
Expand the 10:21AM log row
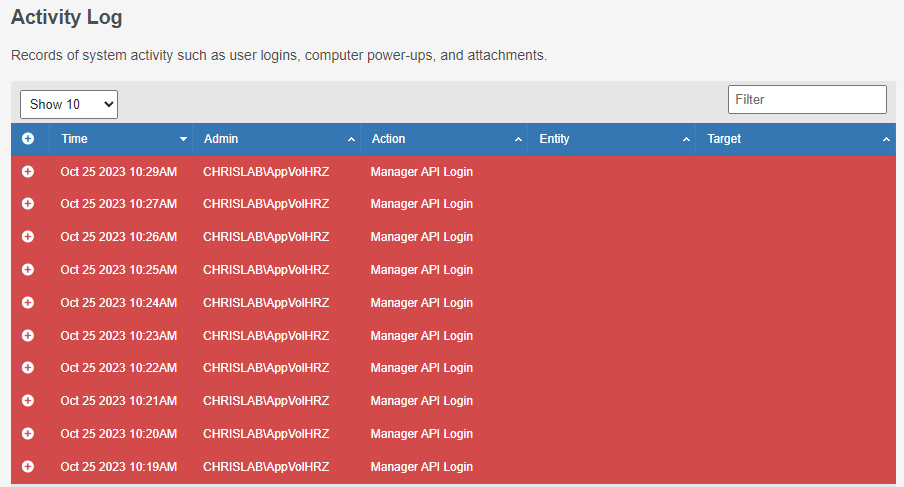(28, 401)
